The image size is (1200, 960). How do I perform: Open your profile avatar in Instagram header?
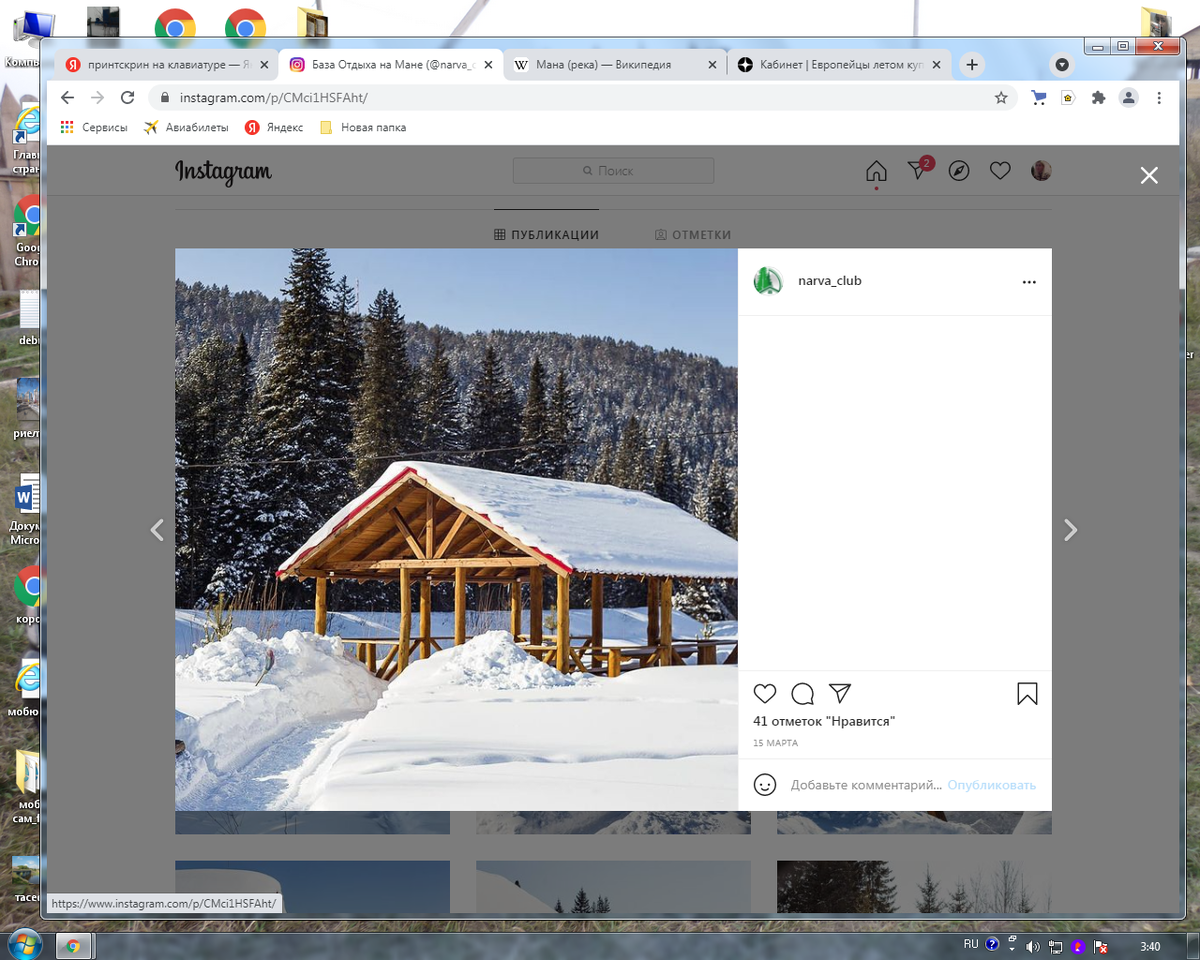[x=1041, y=171]
